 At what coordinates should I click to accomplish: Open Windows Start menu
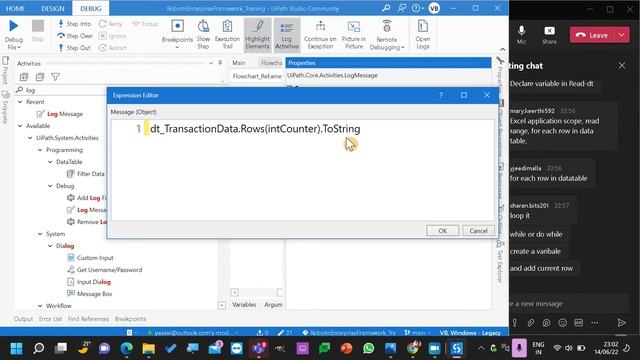pos(16,348)
